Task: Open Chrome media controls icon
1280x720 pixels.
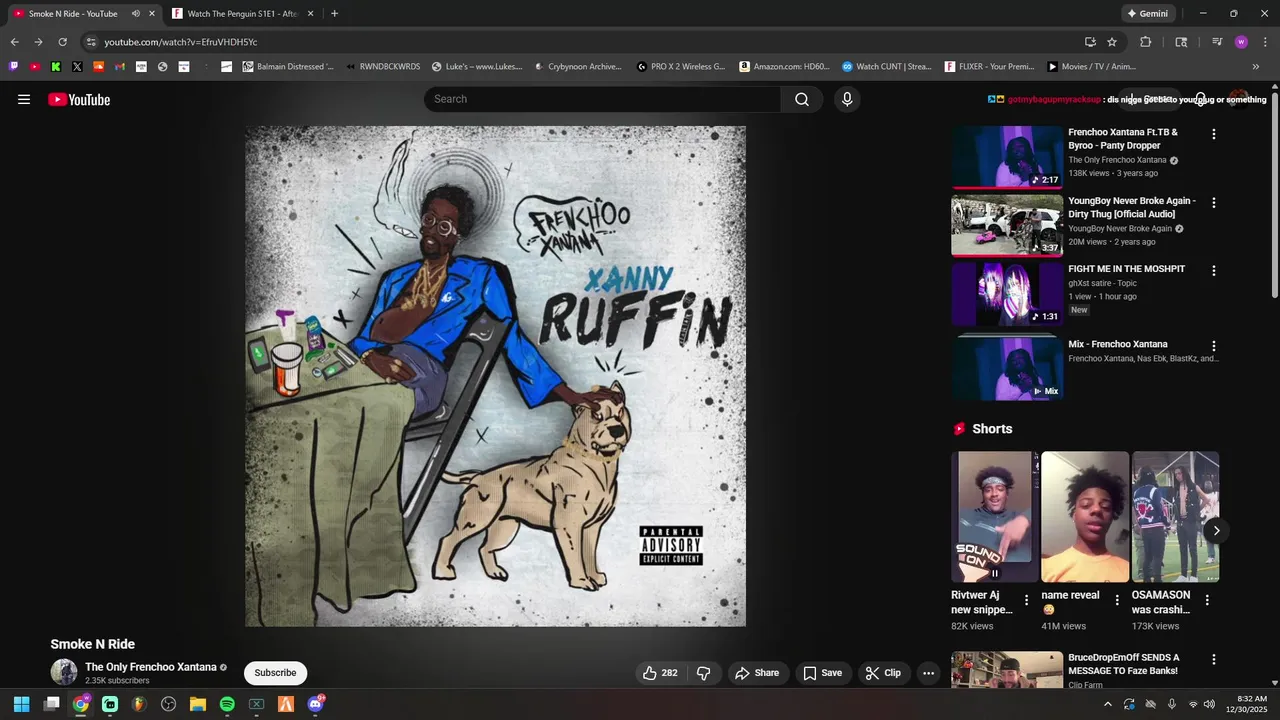Action: (x=1217, y=42)
